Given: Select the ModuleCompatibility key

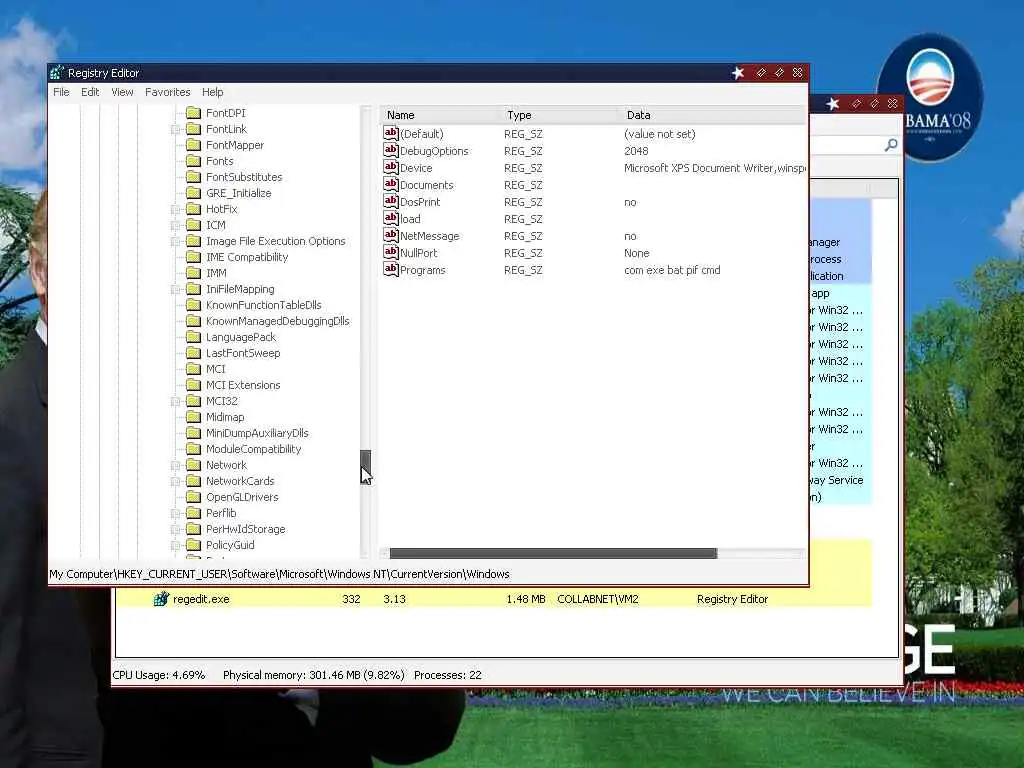Looking at the screenshot, I should pos(253,449).
